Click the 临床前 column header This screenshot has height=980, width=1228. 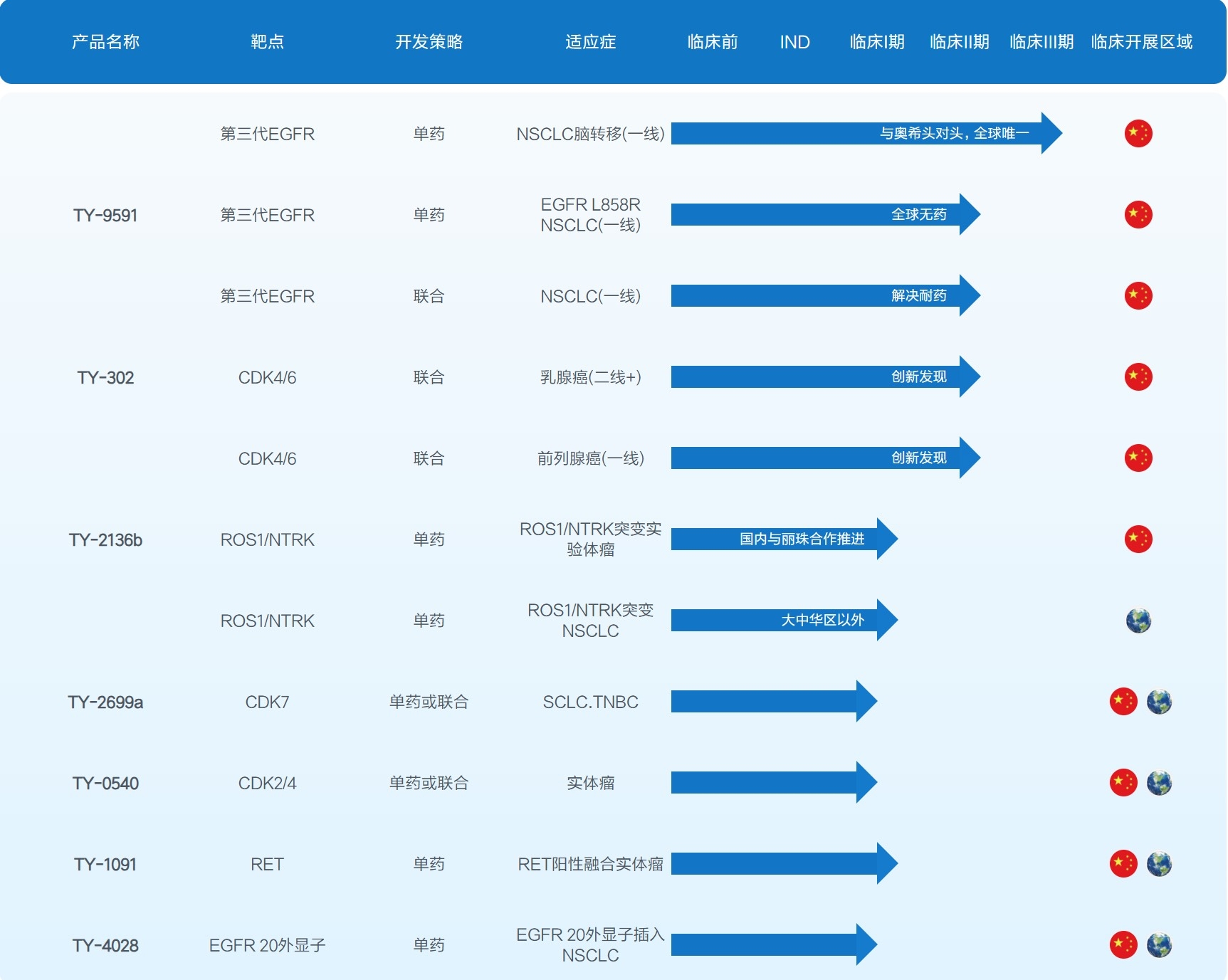point(713,42)
